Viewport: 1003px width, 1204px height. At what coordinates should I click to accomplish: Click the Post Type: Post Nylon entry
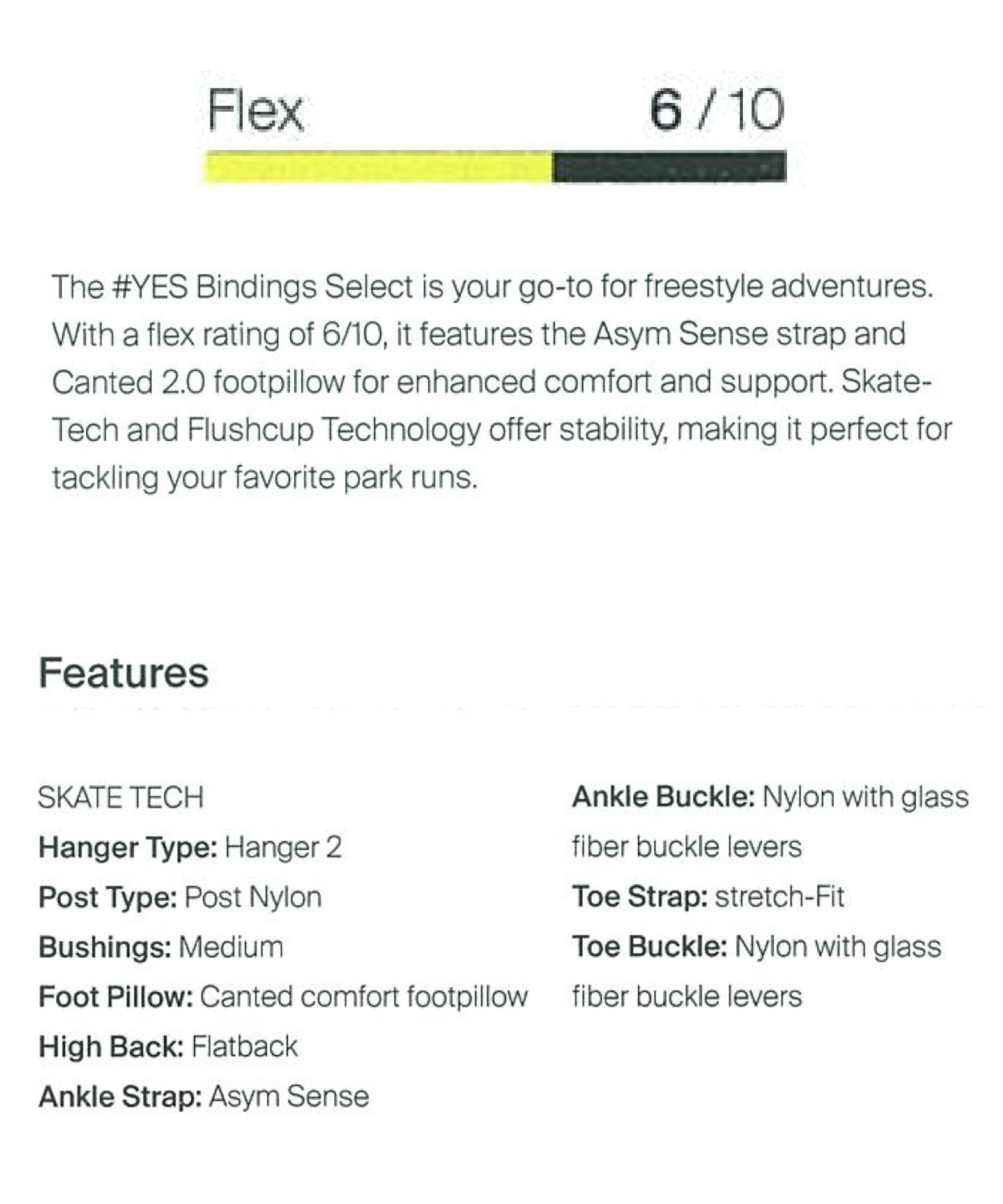point(180,897)
